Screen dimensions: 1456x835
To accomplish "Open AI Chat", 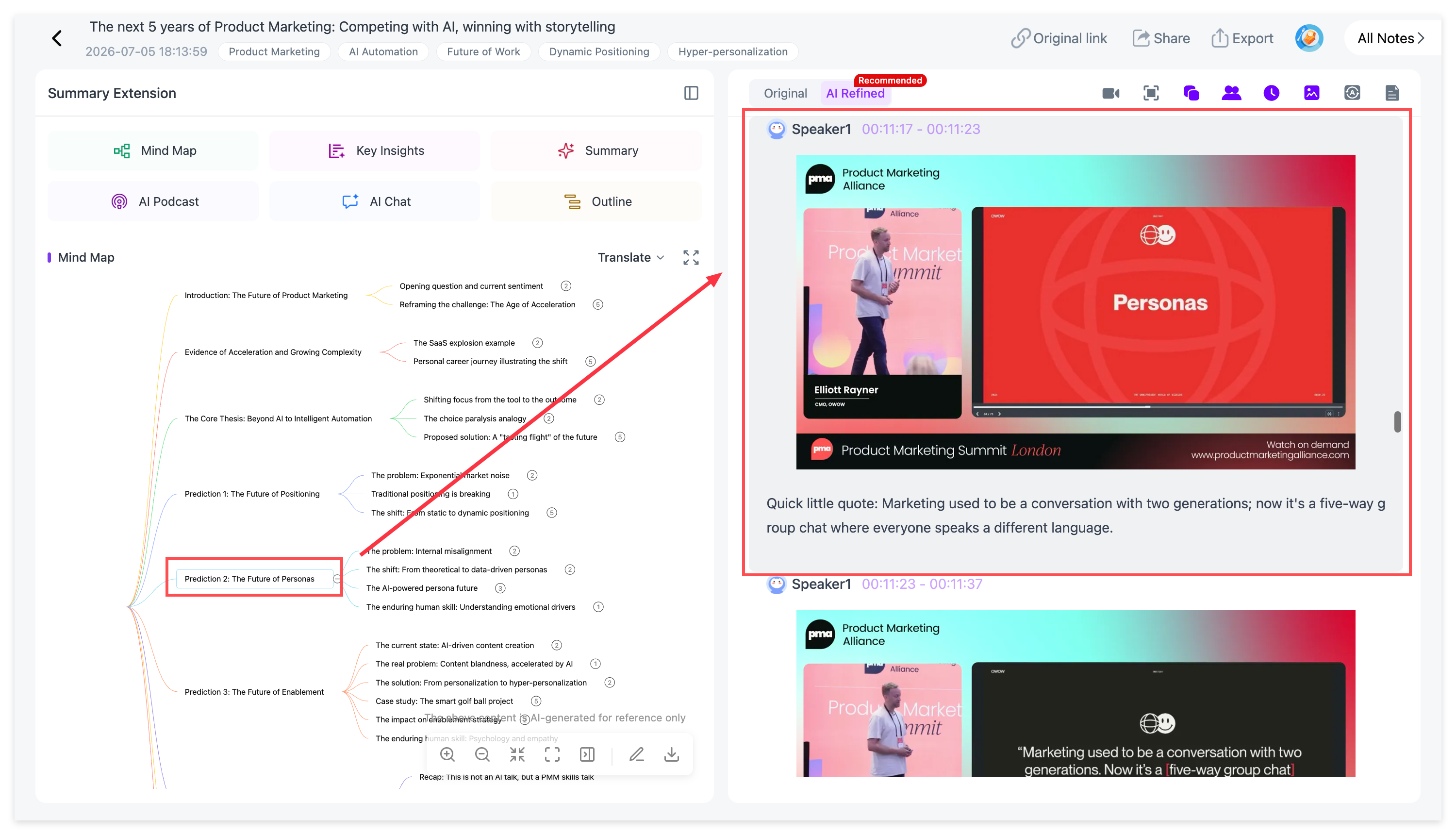I will click(x=374, y=202).
